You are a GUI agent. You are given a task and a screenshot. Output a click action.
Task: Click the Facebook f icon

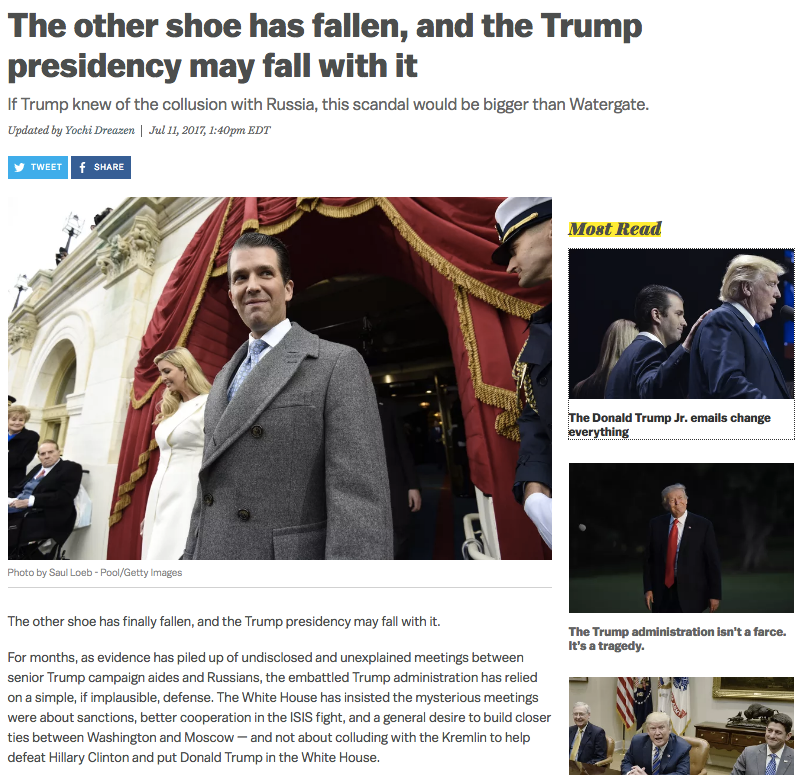82,167
